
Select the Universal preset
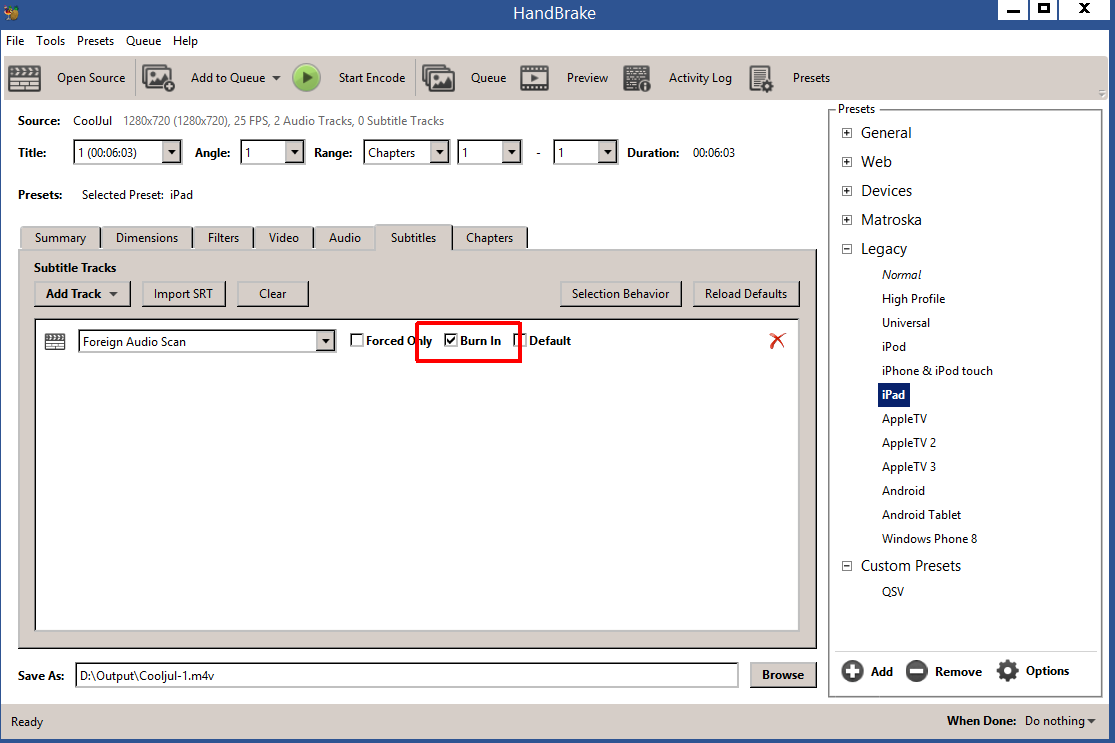coord(905,323)
